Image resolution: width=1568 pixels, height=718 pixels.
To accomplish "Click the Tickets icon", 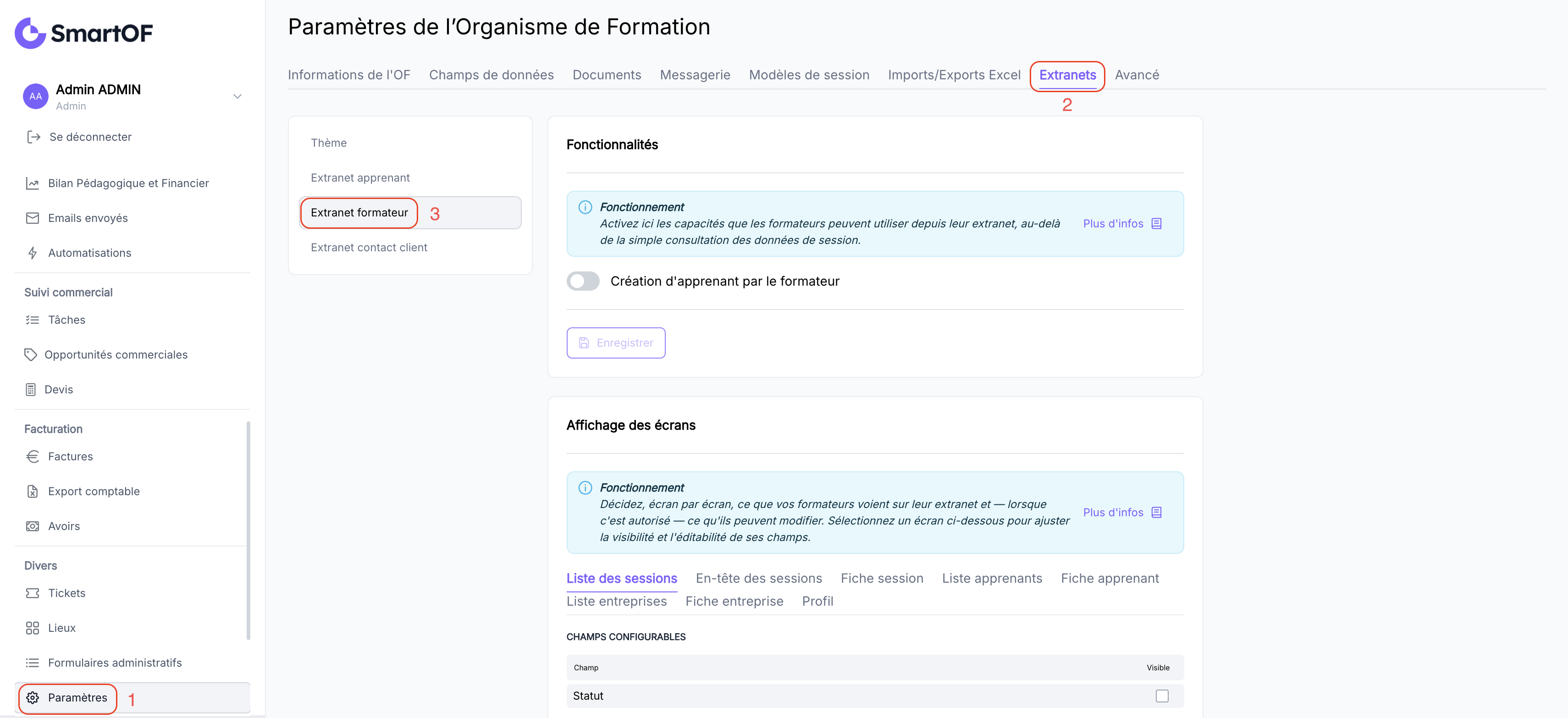I will (32, 593).
